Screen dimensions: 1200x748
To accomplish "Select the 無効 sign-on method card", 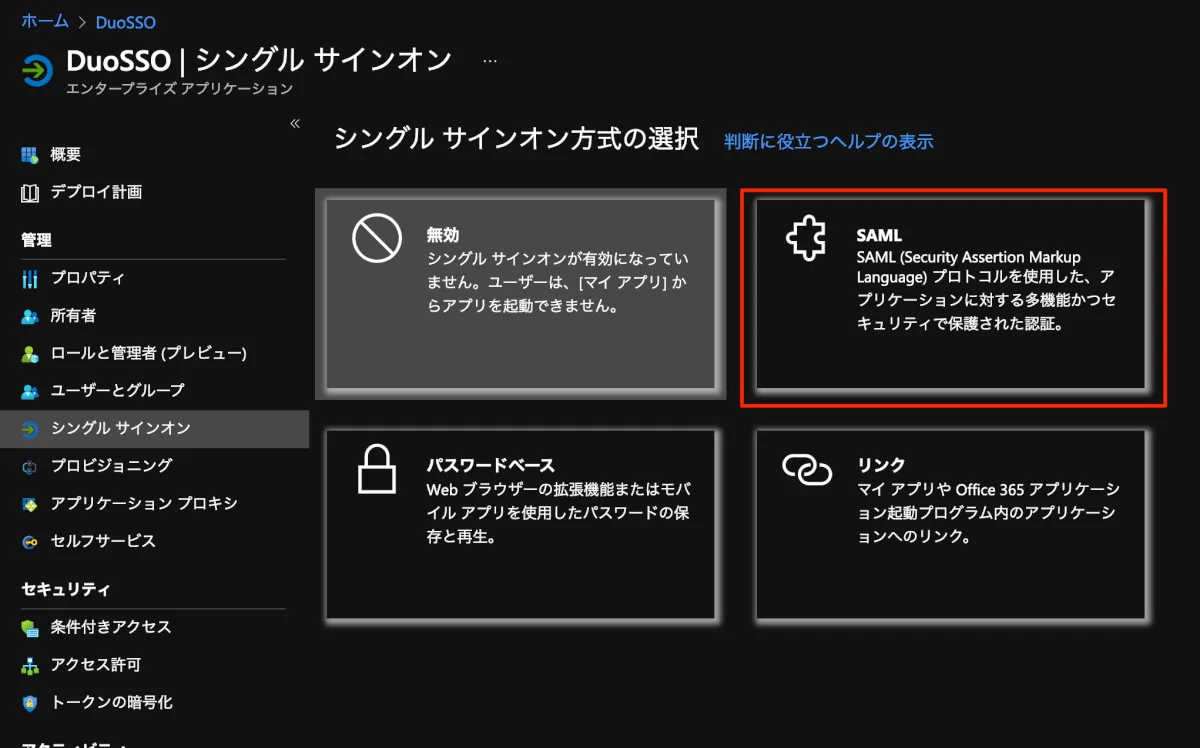I will tap(520, 293).
